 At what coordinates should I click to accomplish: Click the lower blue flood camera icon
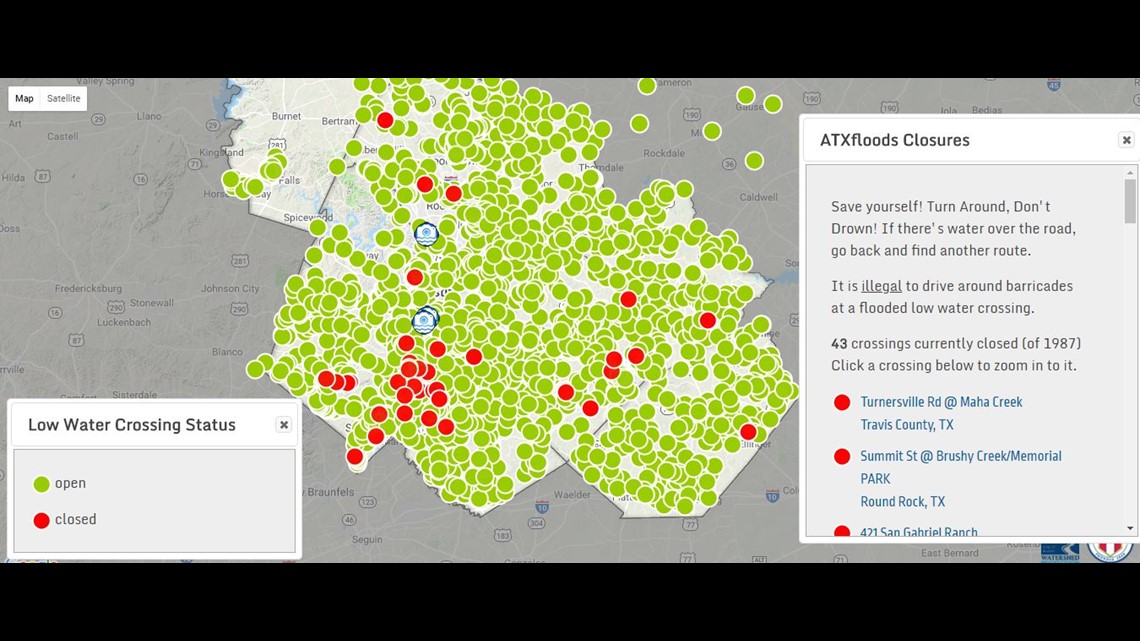425,321
